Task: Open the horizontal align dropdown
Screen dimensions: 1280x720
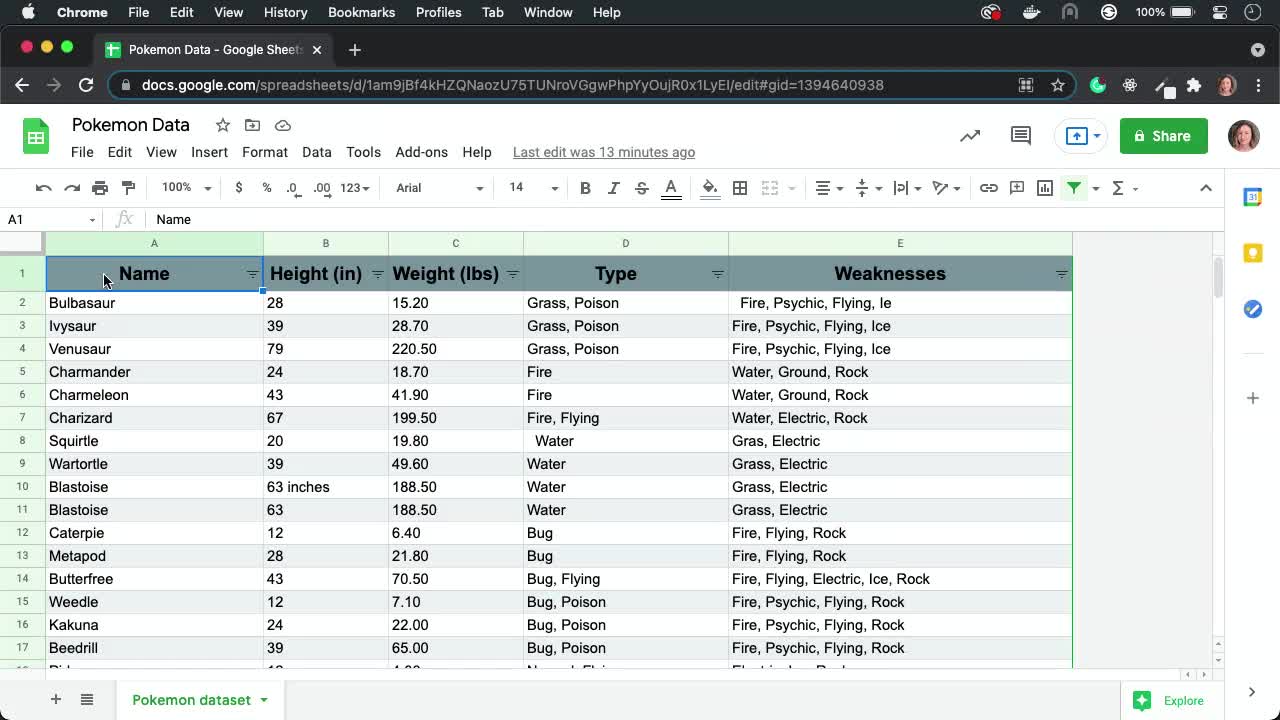Action: click(828, 188)
